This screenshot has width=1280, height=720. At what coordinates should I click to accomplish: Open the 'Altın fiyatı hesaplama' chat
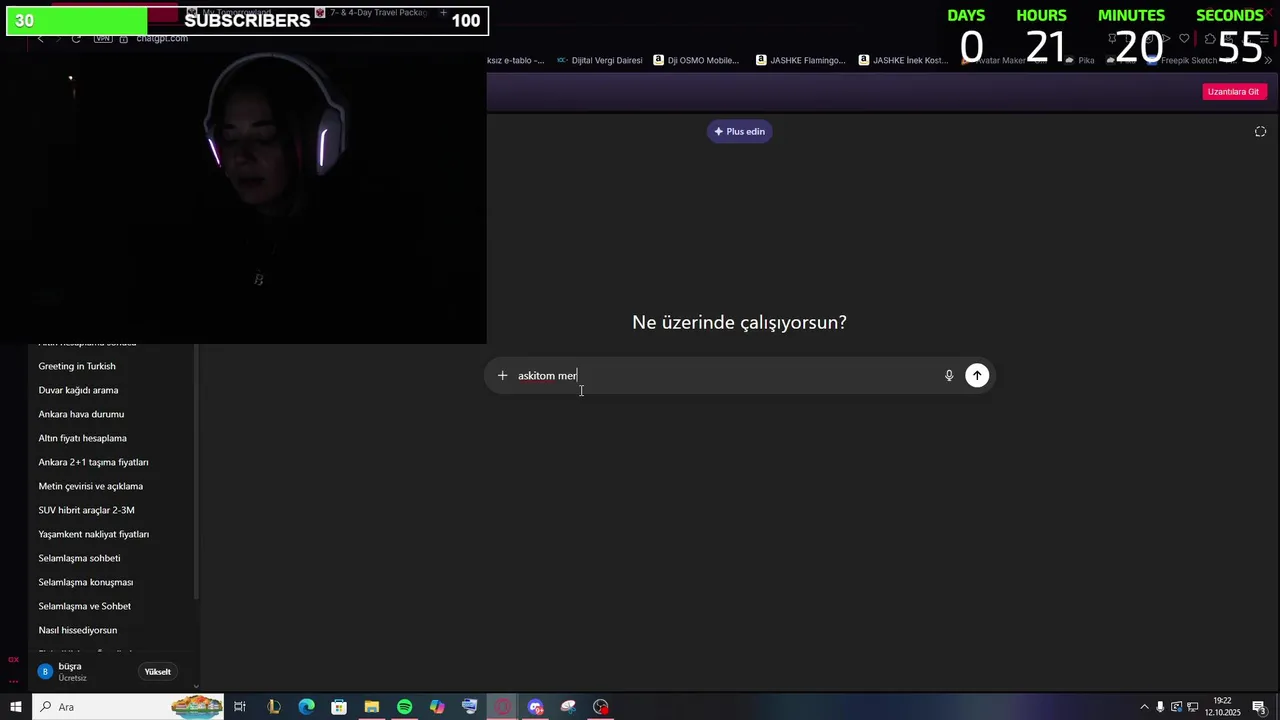(x=82, y=438)
